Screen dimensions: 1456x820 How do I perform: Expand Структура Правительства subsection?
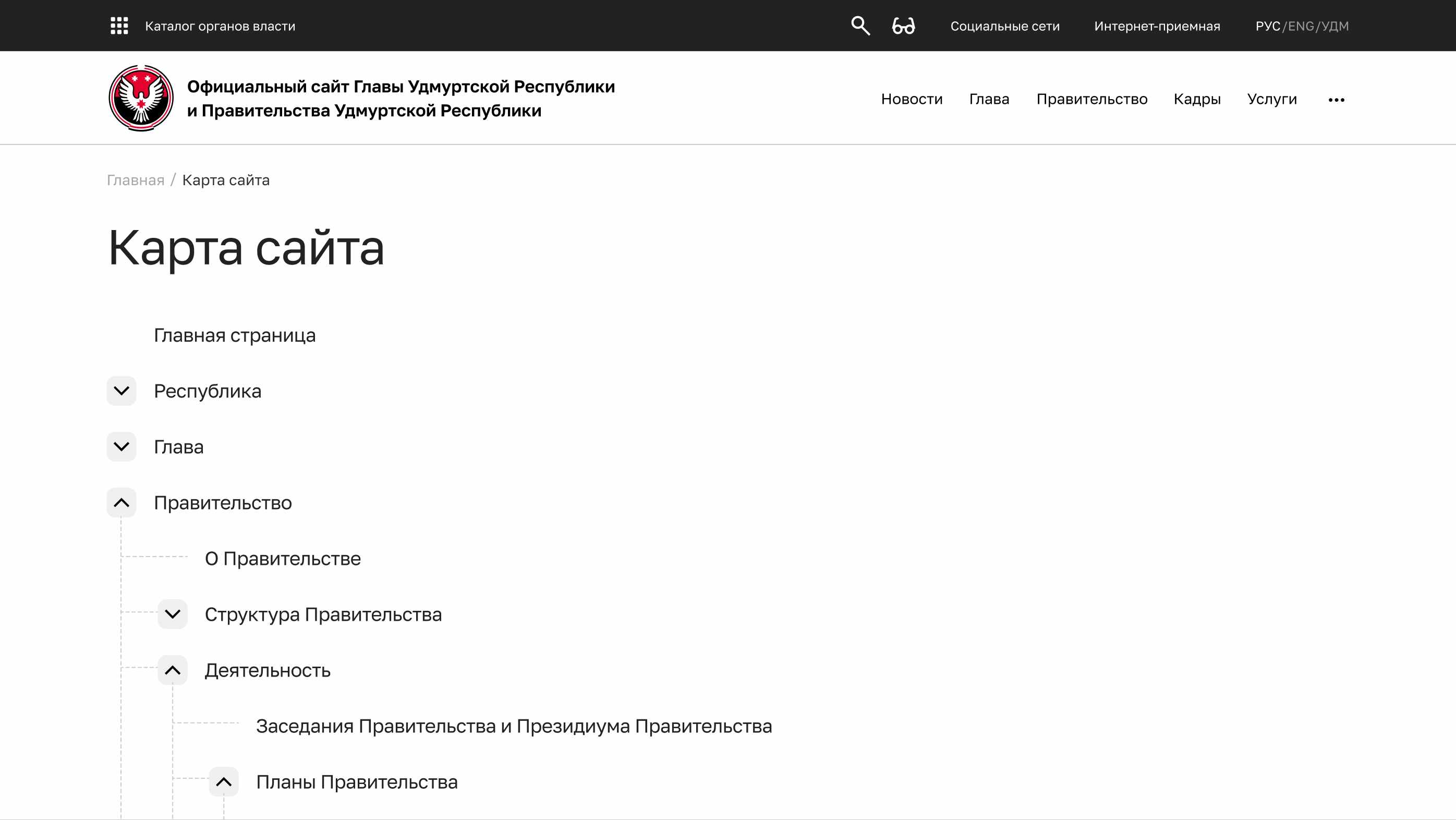click(173, 614)
